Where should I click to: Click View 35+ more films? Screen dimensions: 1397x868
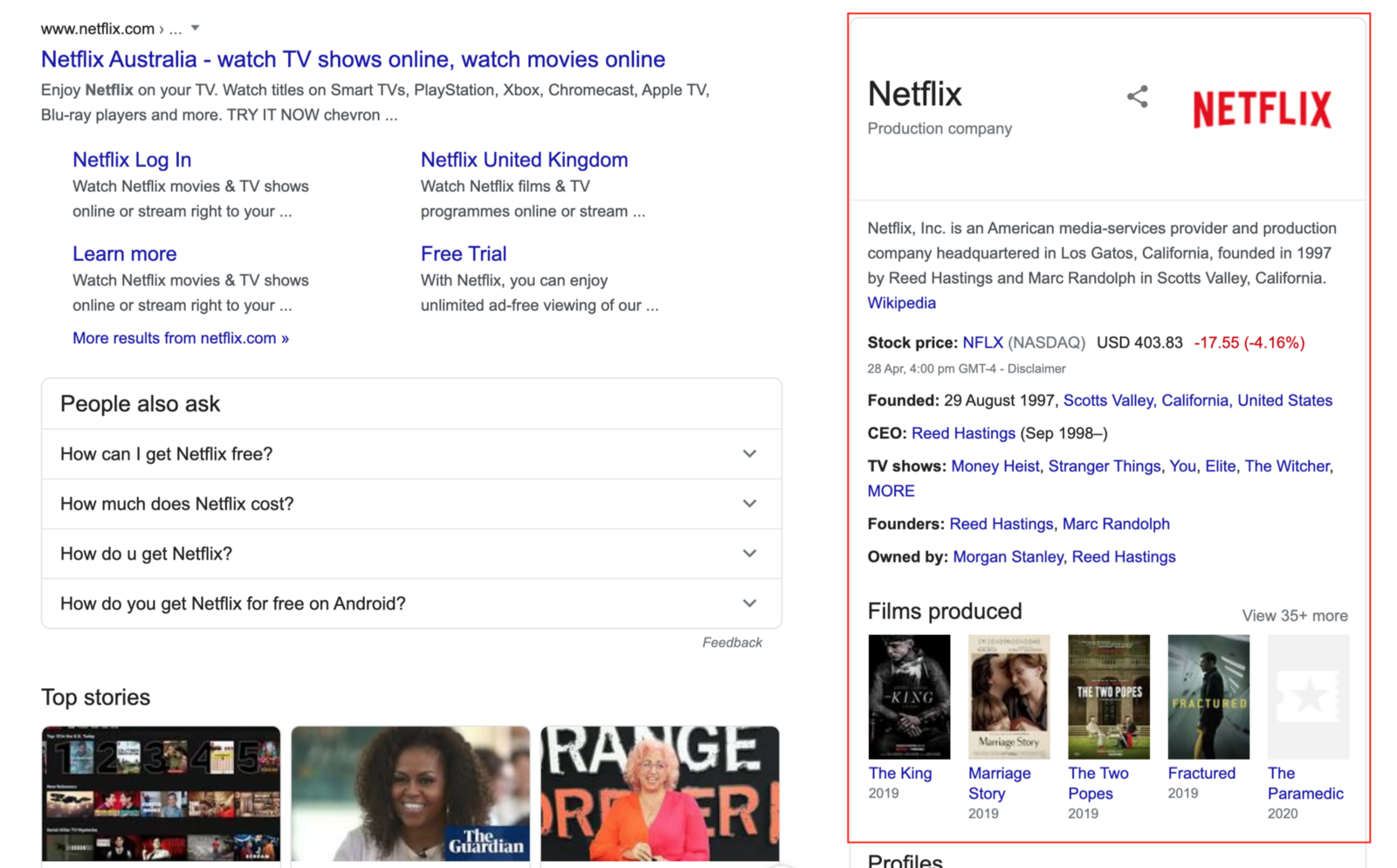click(x=1295, y=616)
